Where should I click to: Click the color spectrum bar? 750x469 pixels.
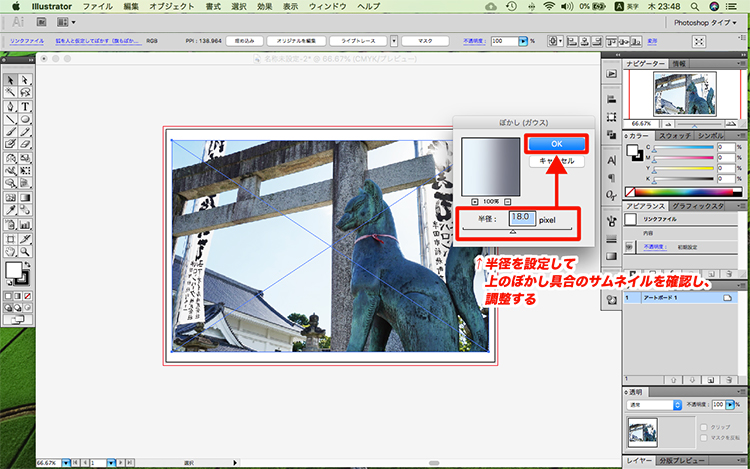pos(685,192)
